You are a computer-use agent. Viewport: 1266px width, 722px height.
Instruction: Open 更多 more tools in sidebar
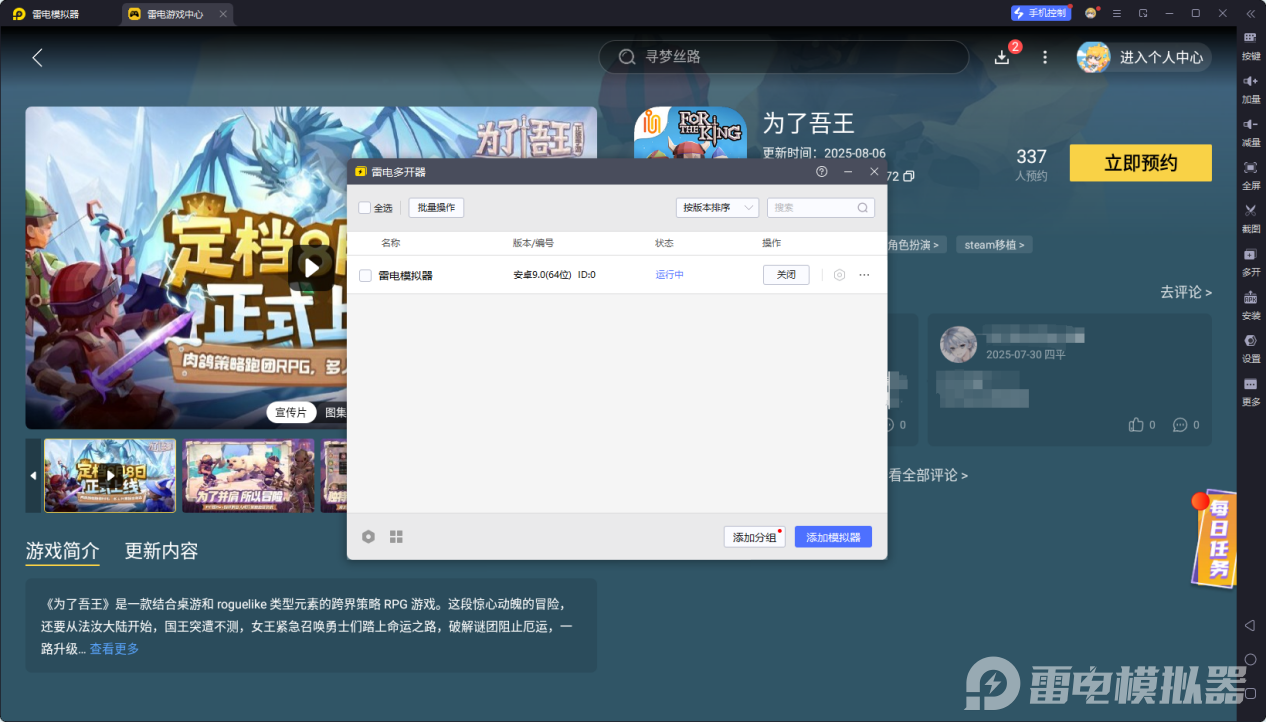click(1250, 390)
